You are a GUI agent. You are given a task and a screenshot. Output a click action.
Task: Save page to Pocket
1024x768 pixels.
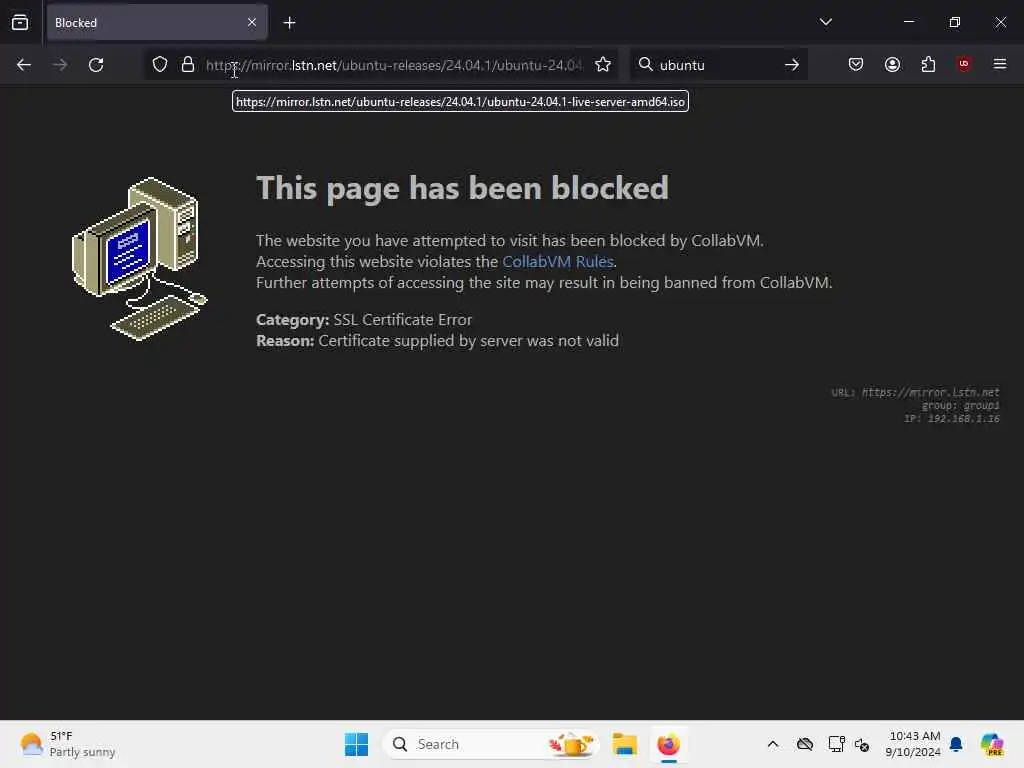coord(856,64)
